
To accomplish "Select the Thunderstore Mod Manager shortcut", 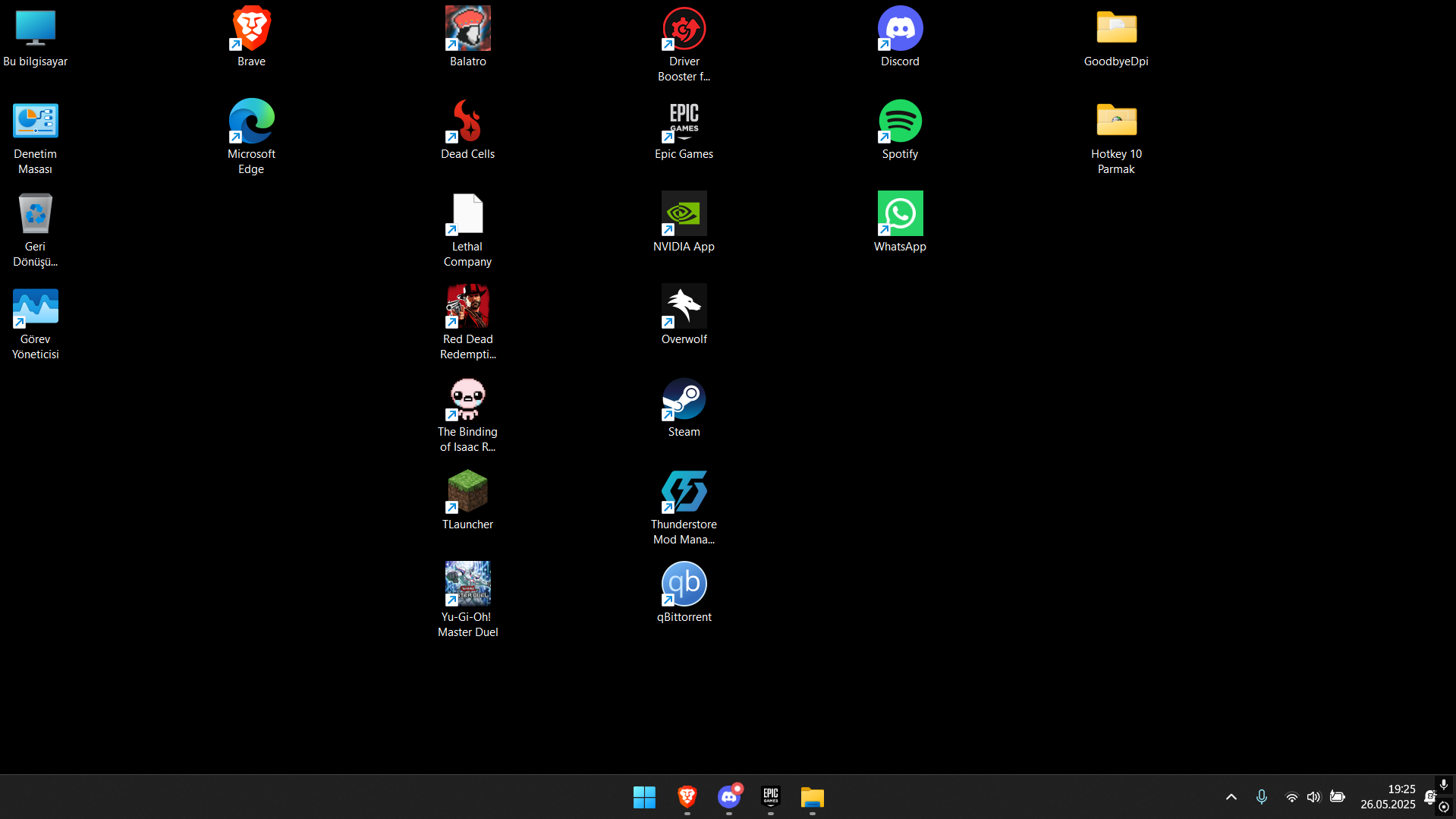I will tap(684, 509).
